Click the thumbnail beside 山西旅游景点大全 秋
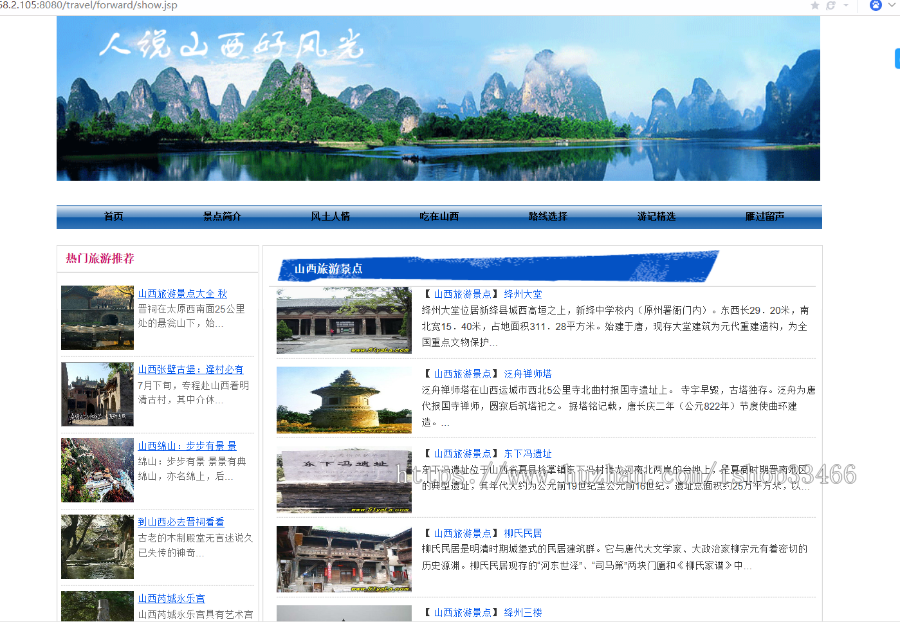The image size is (900, 622). click(x=98, y=318)
